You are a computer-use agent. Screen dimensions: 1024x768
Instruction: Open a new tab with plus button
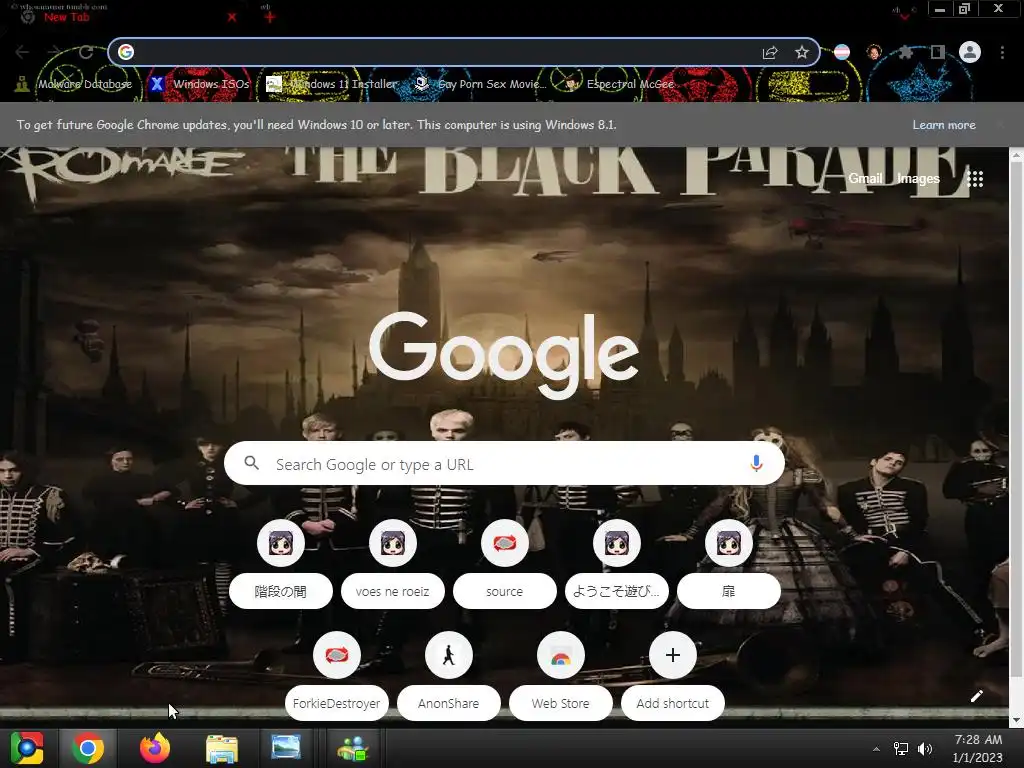(270, 17)
